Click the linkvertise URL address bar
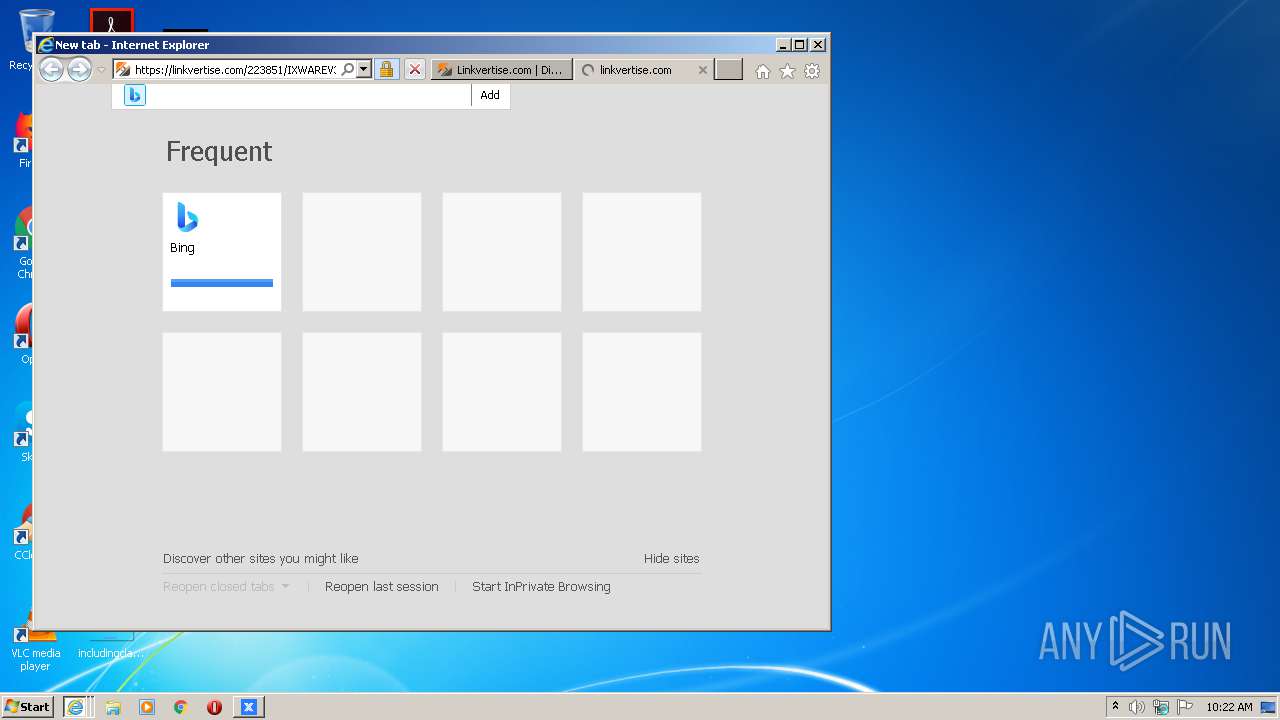The height and width of the screenshot is (720, 1280). pos(236,70)
